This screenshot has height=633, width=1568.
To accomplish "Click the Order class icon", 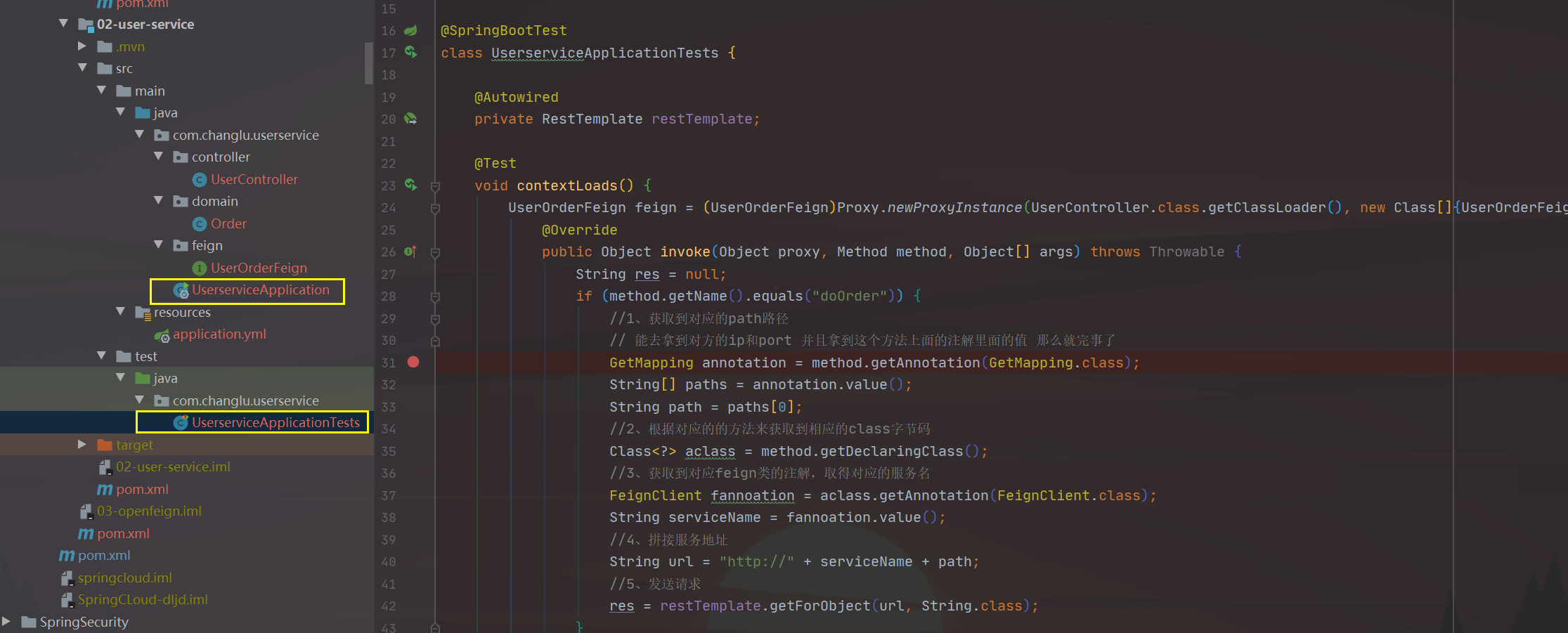I will [x=200, y=224].
